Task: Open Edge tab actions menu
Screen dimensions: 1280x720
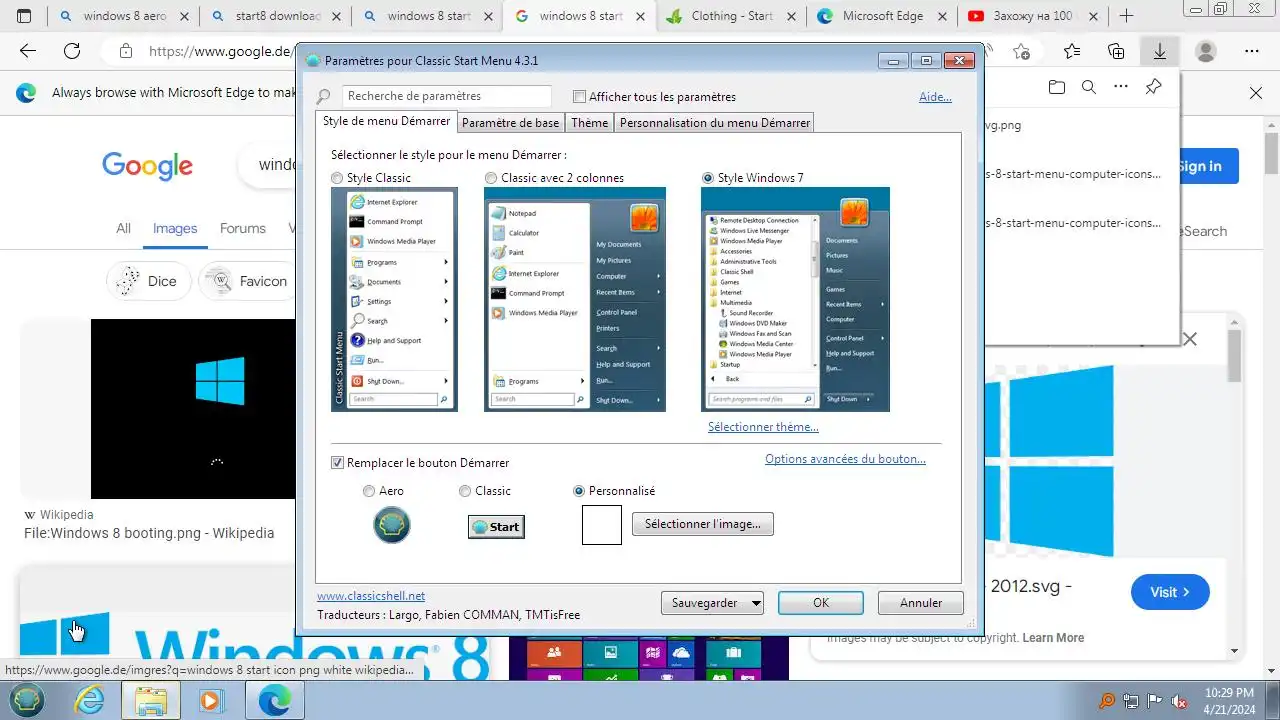Action: (x=24, y=15)
